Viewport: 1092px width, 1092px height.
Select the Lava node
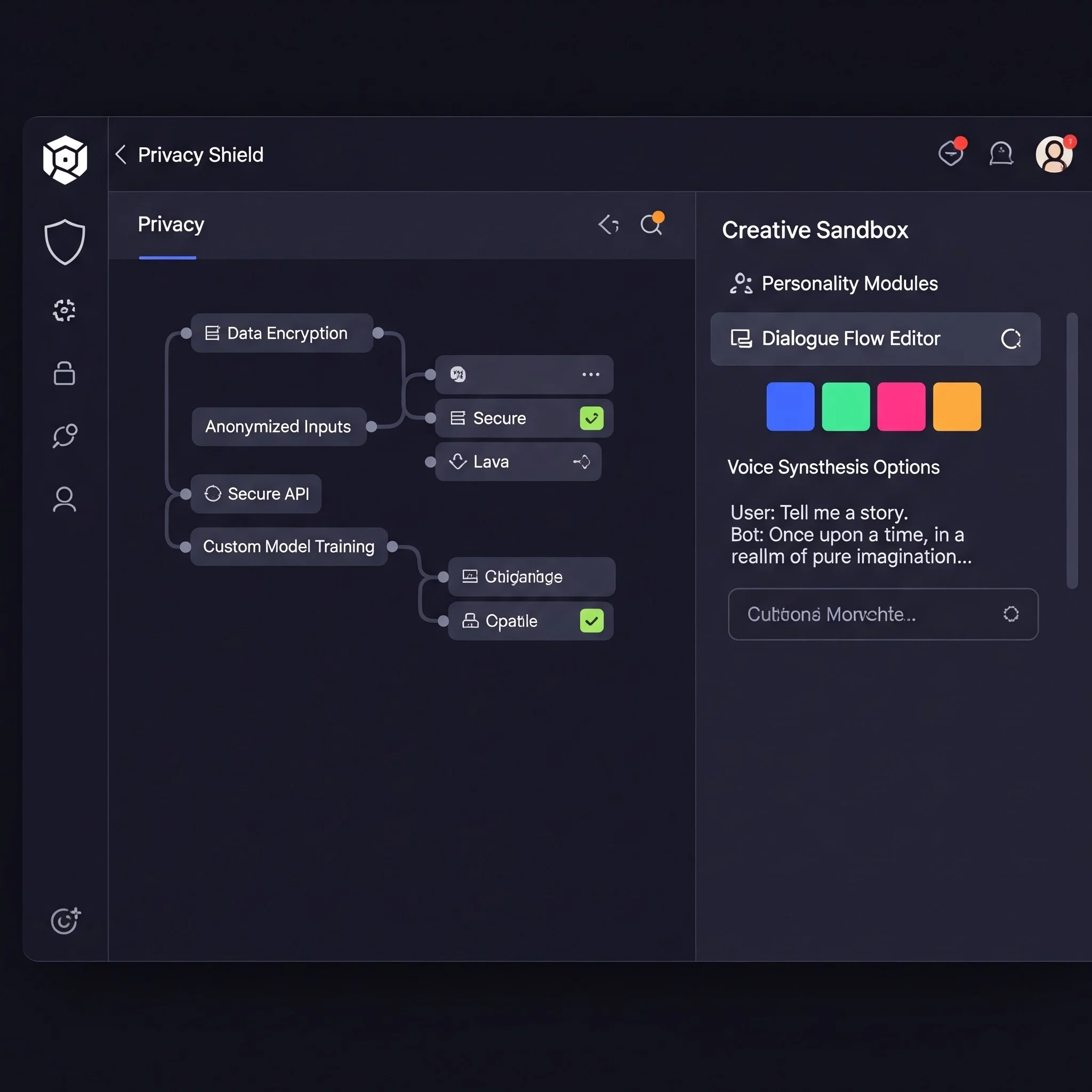518,462
